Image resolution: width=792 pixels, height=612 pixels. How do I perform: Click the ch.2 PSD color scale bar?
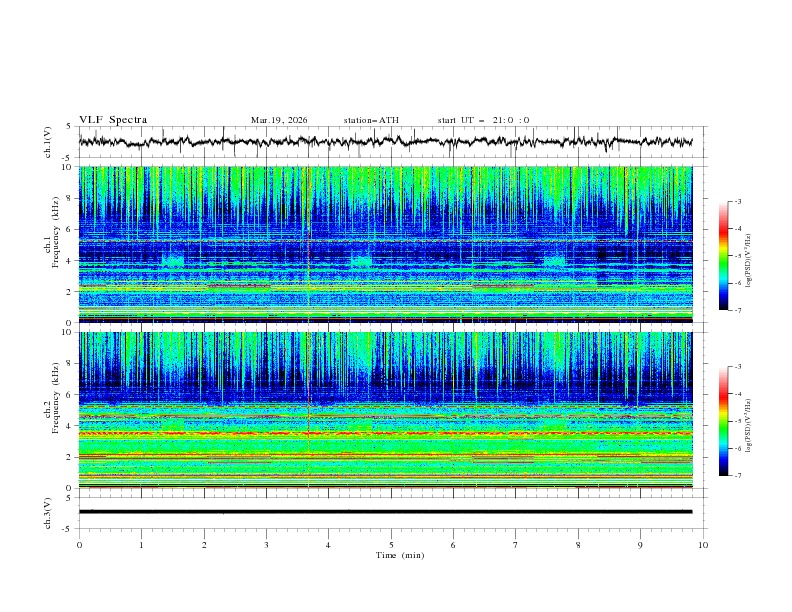coord(724,421)
